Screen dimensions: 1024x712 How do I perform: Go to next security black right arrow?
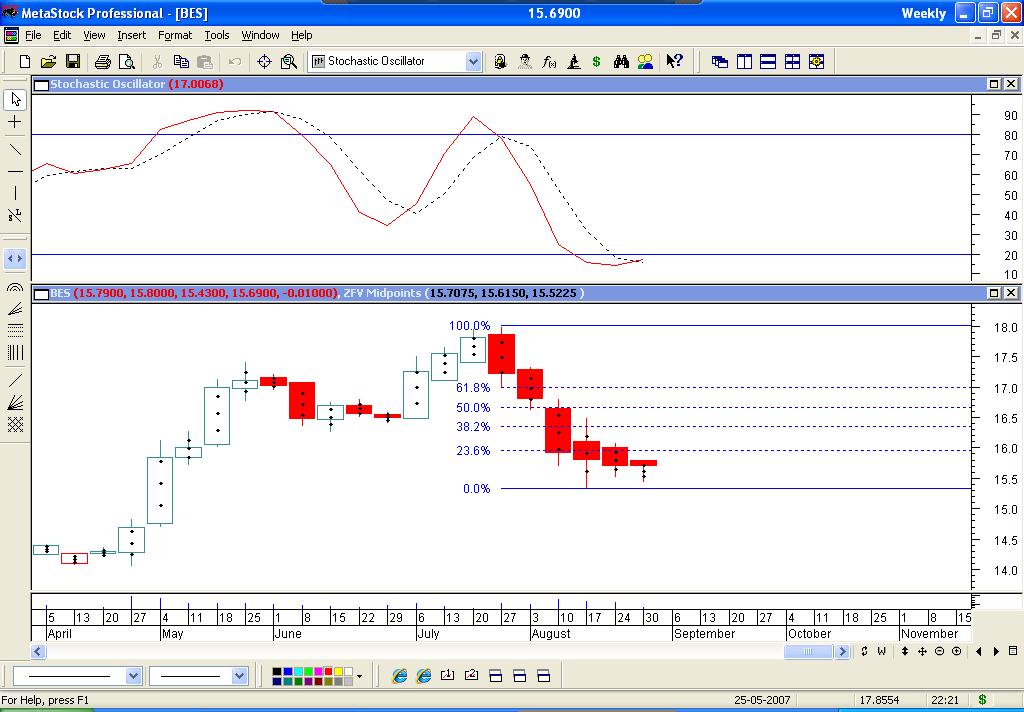[x=996, y=651]
